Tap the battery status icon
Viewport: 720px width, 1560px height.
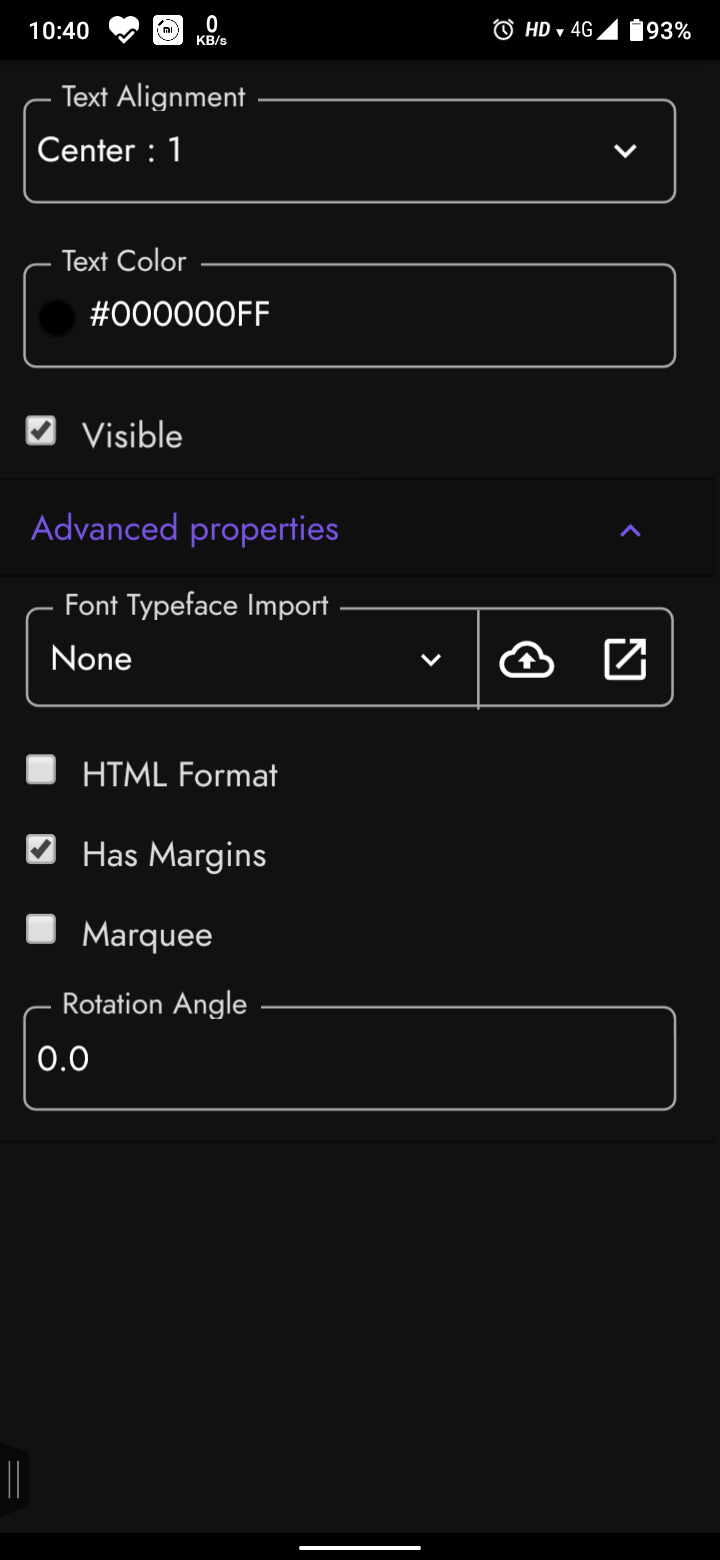pyautogui.click(x=636, y=30)
